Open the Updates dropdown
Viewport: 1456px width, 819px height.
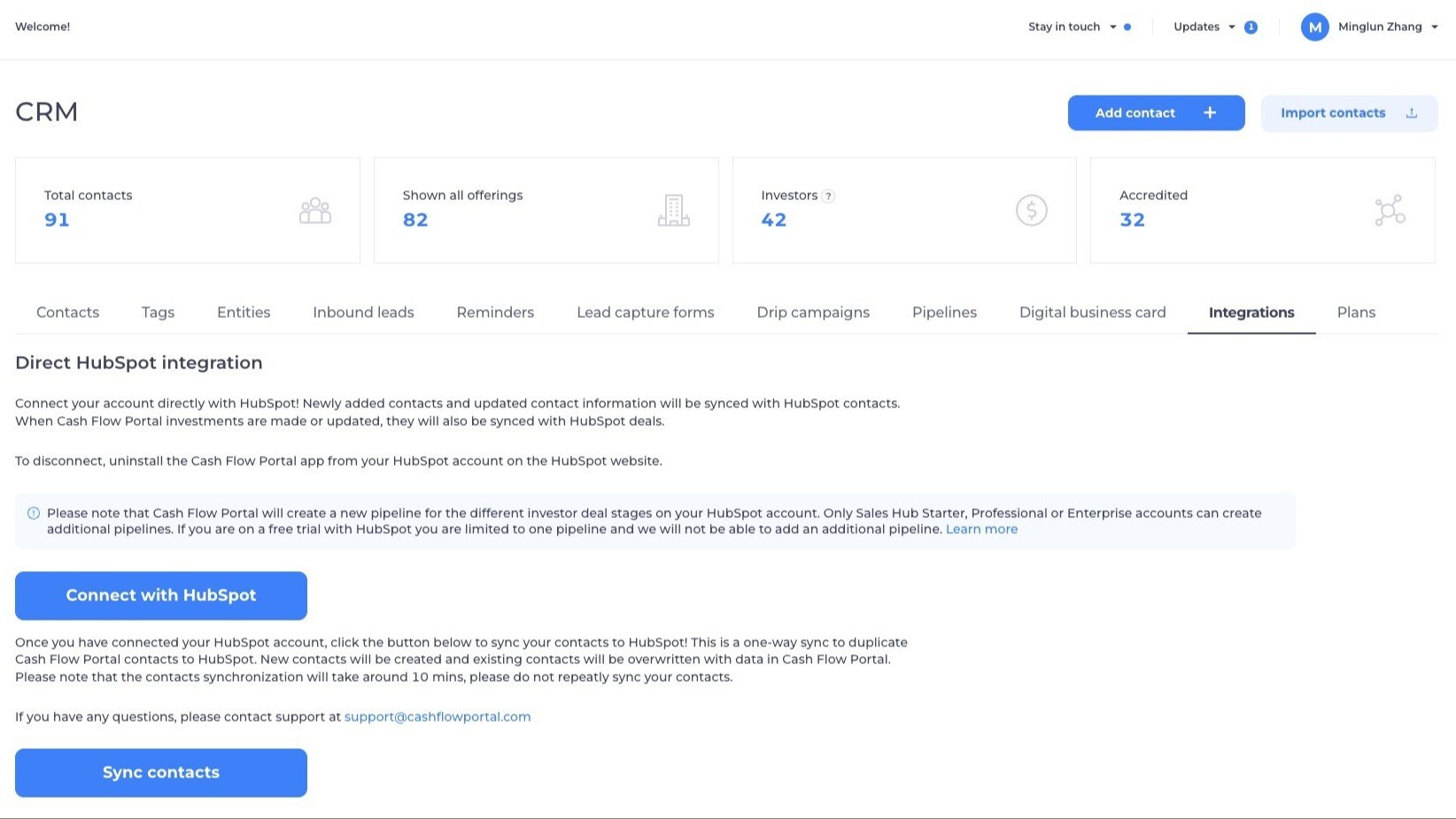point(1204,27)
